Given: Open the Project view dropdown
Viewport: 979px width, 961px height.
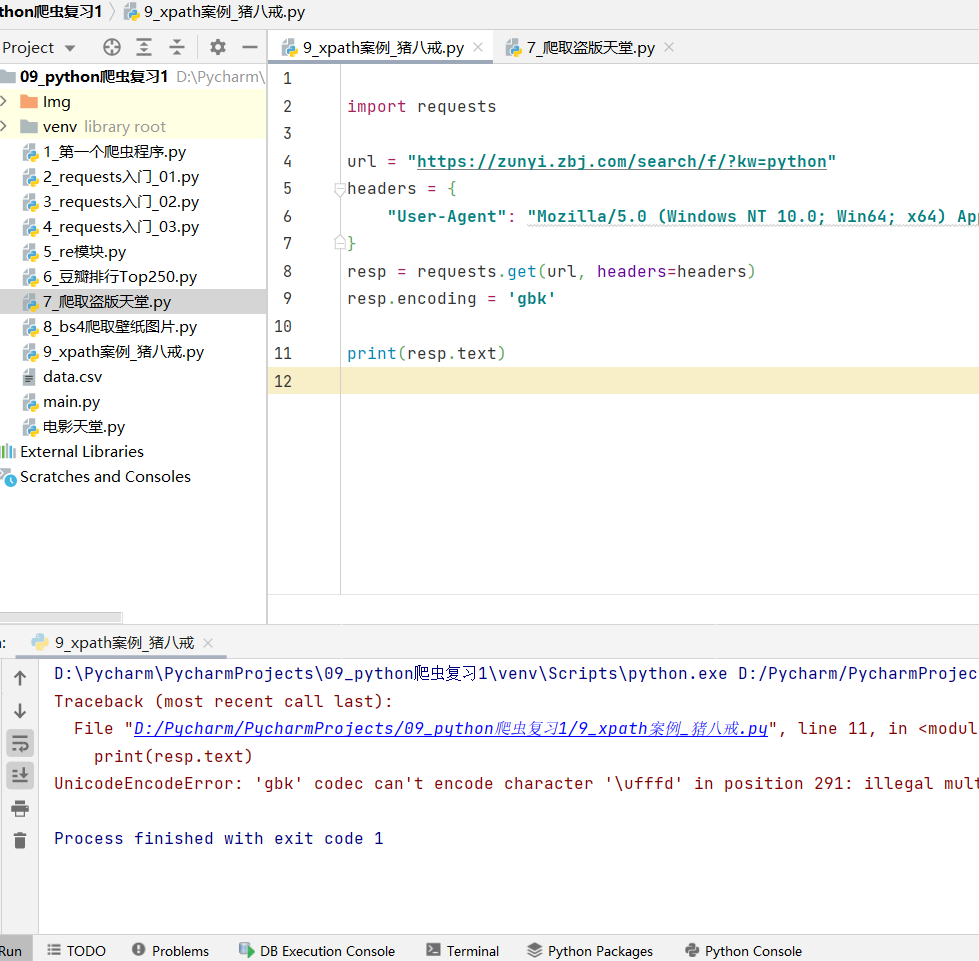Looking at the screenshot, I should (39, 47).
